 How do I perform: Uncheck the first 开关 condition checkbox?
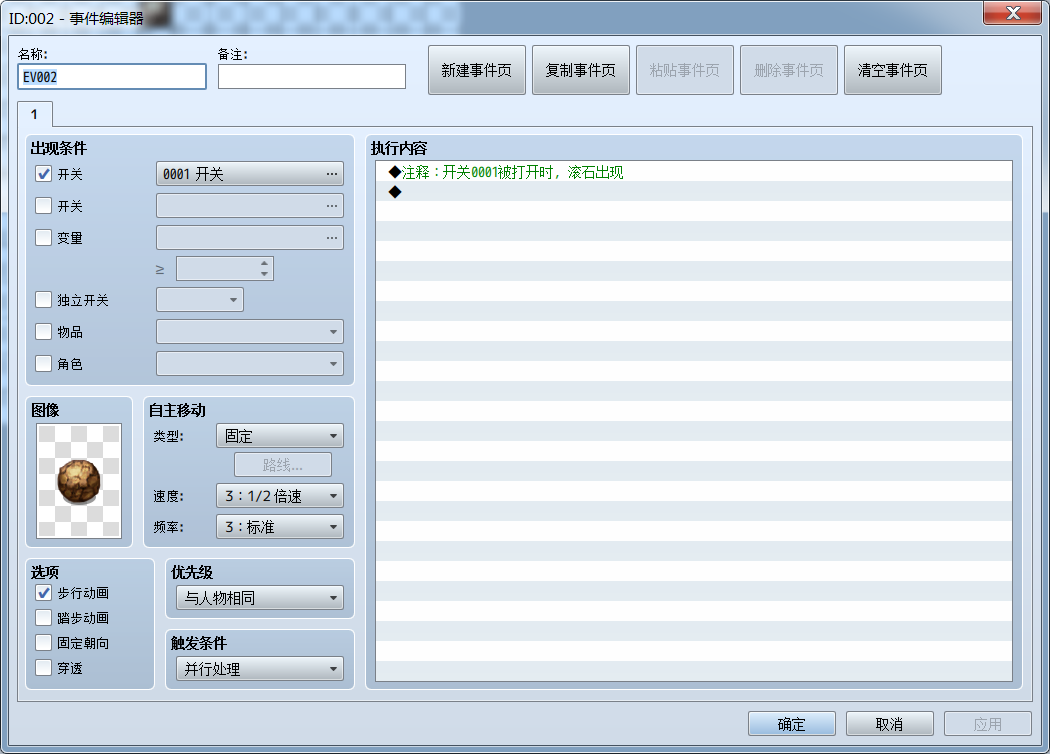pos(44,174)
